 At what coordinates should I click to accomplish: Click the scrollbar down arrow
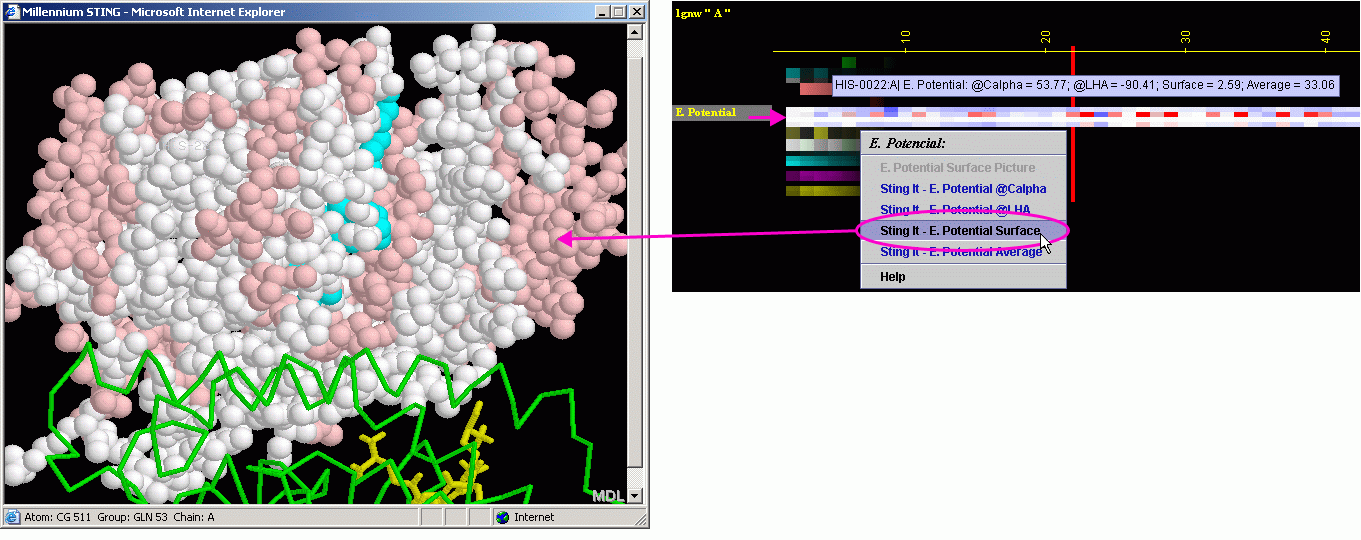tap(634, 495)
